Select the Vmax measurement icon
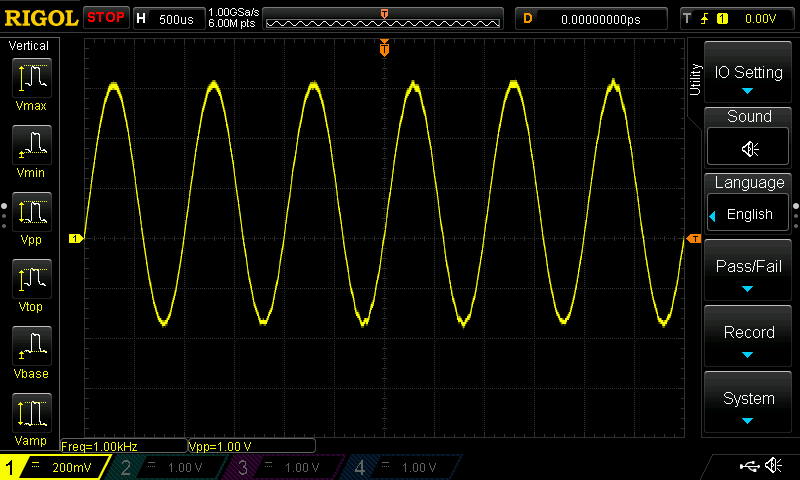Screen dimensions: 800x480 tap(31, 79)
